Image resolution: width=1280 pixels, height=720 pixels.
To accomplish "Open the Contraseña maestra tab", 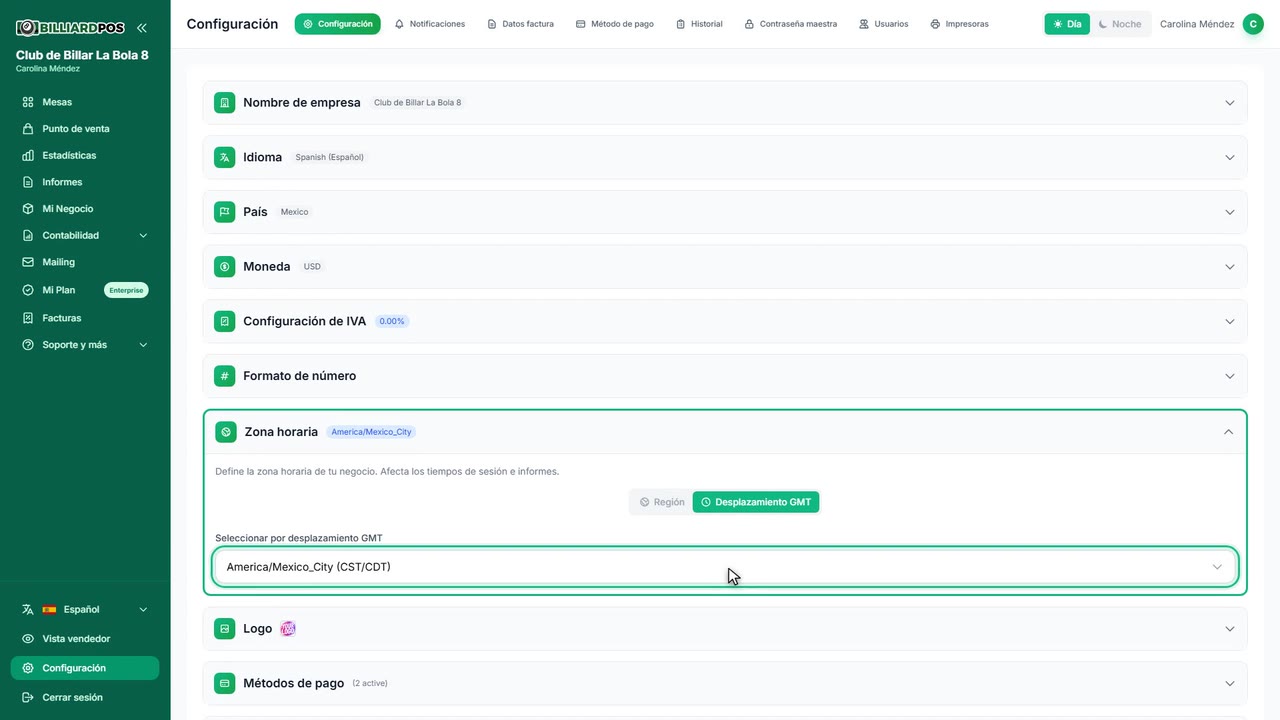I will point(791,24).
